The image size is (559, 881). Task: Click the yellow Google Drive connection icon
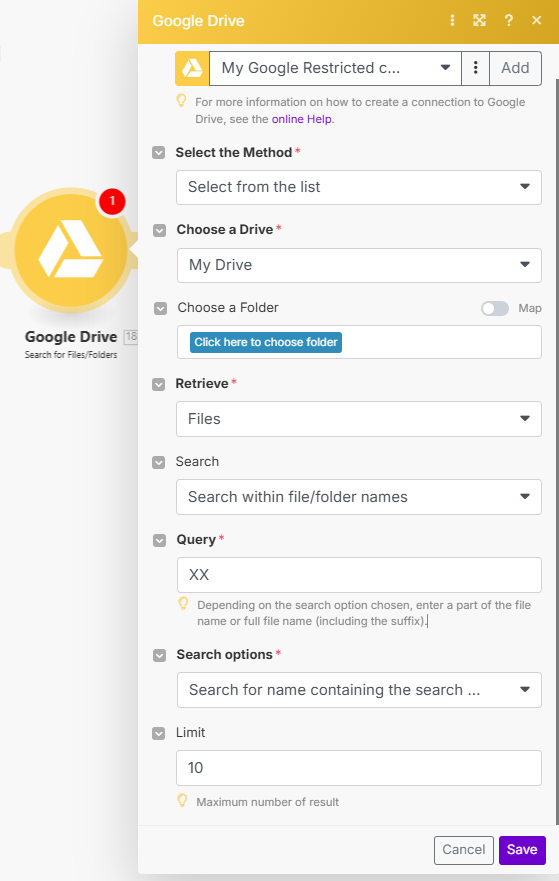[x=192, y=68]
